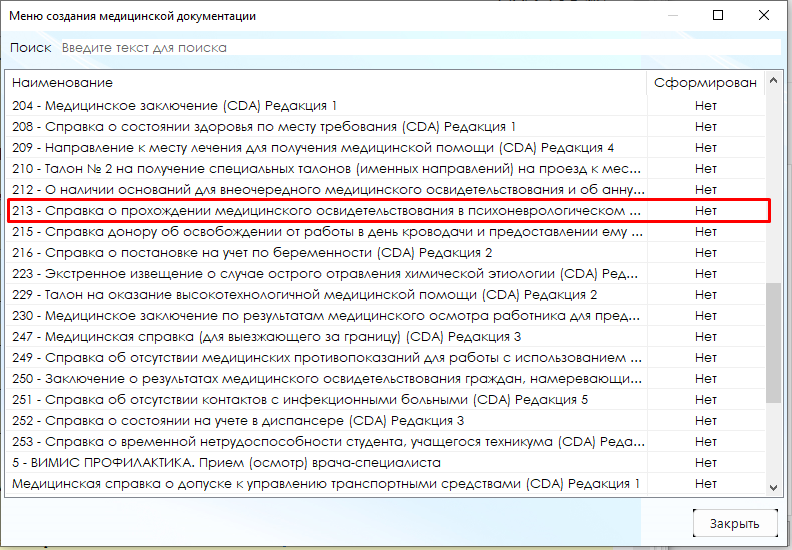The height and width of the screenshot is (550, 792).
Task: Click the scrollbar down arrow
Action: (773, 487)
